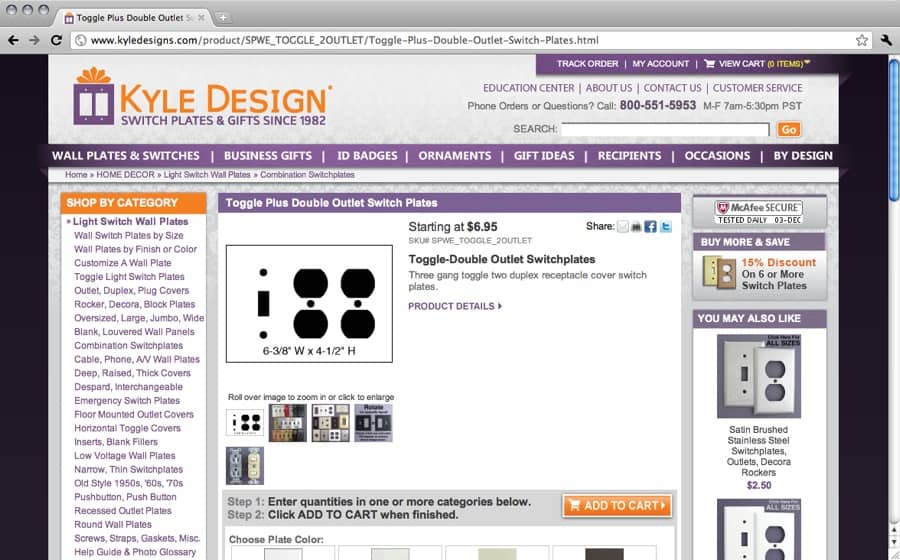Go back with the browser back arrow
Screen dimensions: 900x560
pos(13,40)
